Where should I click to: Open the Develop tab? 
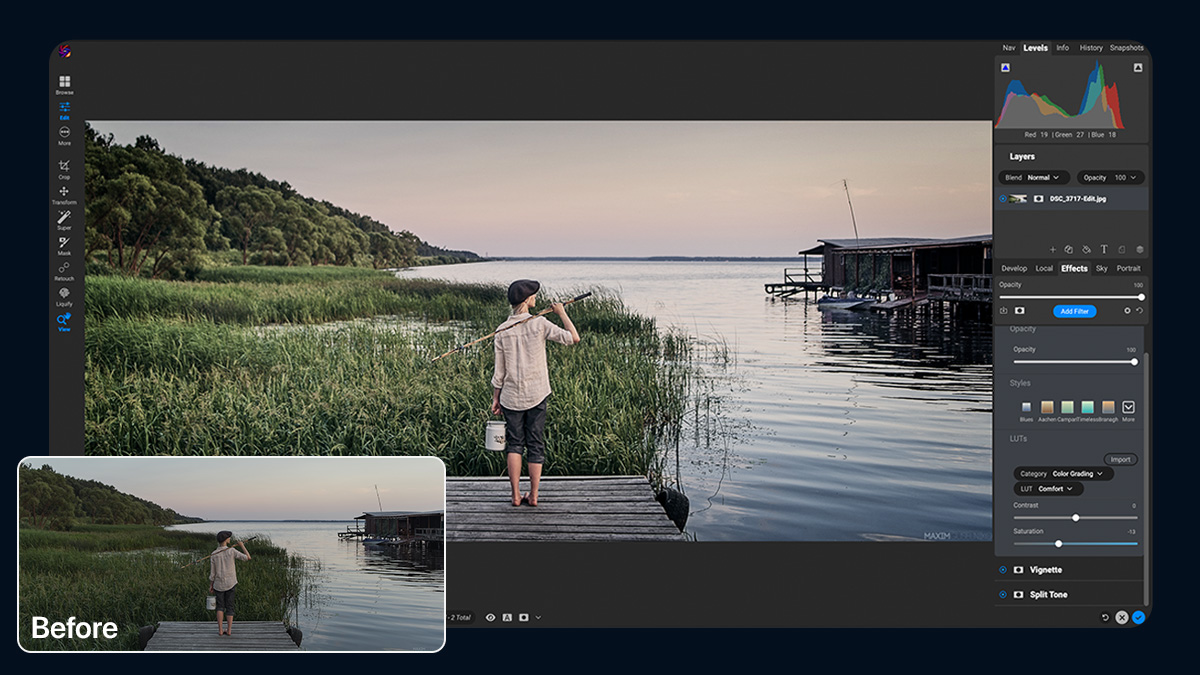(1014, 268)
